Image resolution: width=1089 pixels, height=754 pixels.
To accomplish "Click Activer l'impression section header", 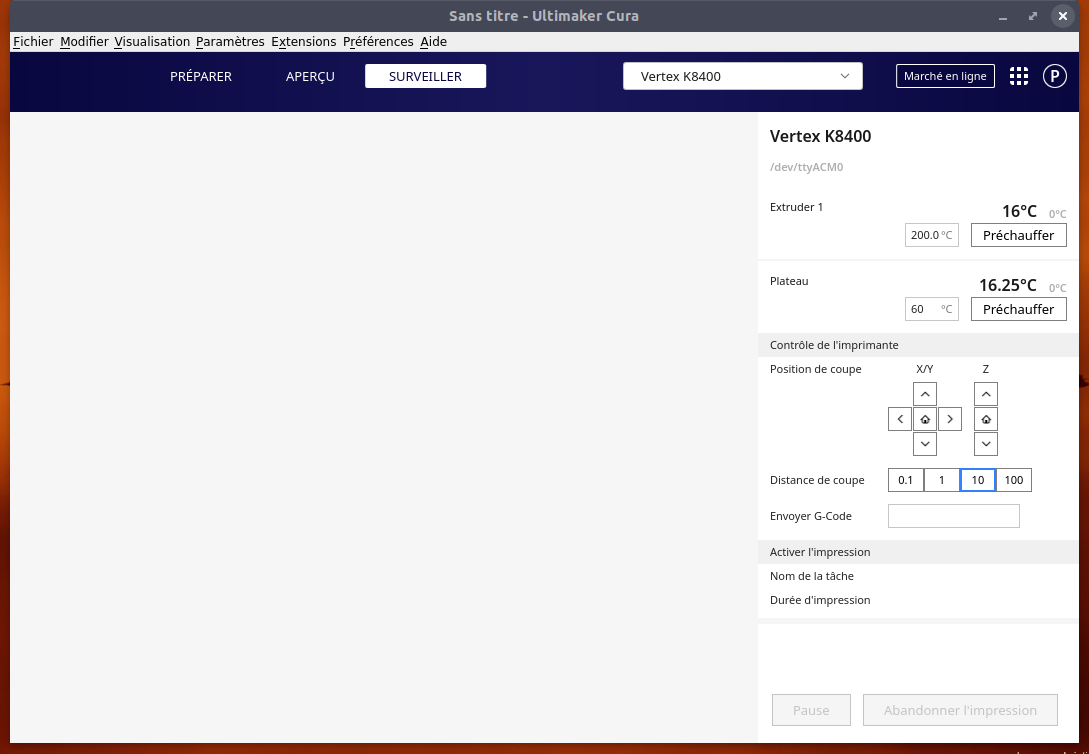I will tap(918, 552).
